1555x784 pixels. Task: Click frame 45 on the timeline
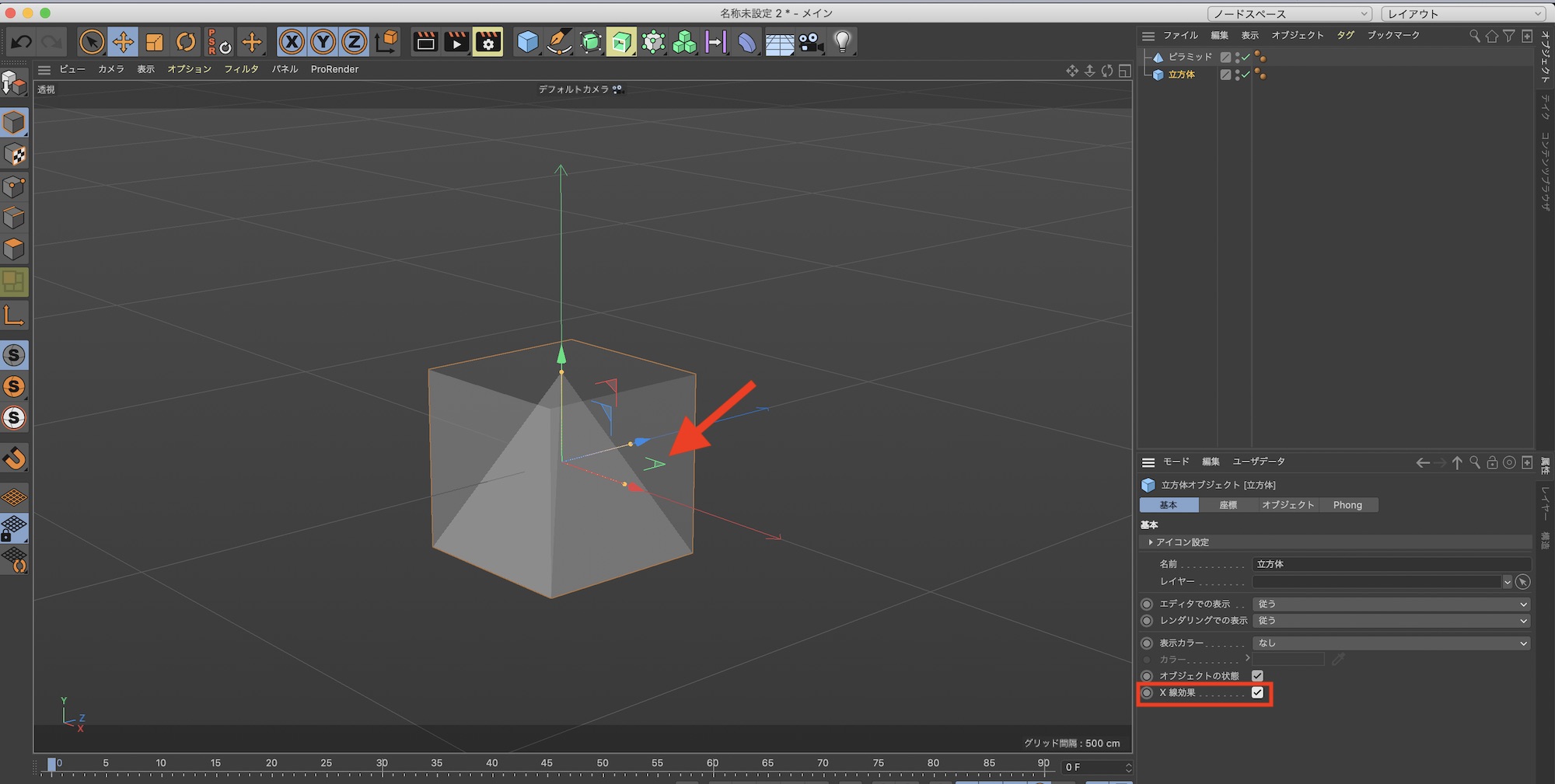point(547,764)
